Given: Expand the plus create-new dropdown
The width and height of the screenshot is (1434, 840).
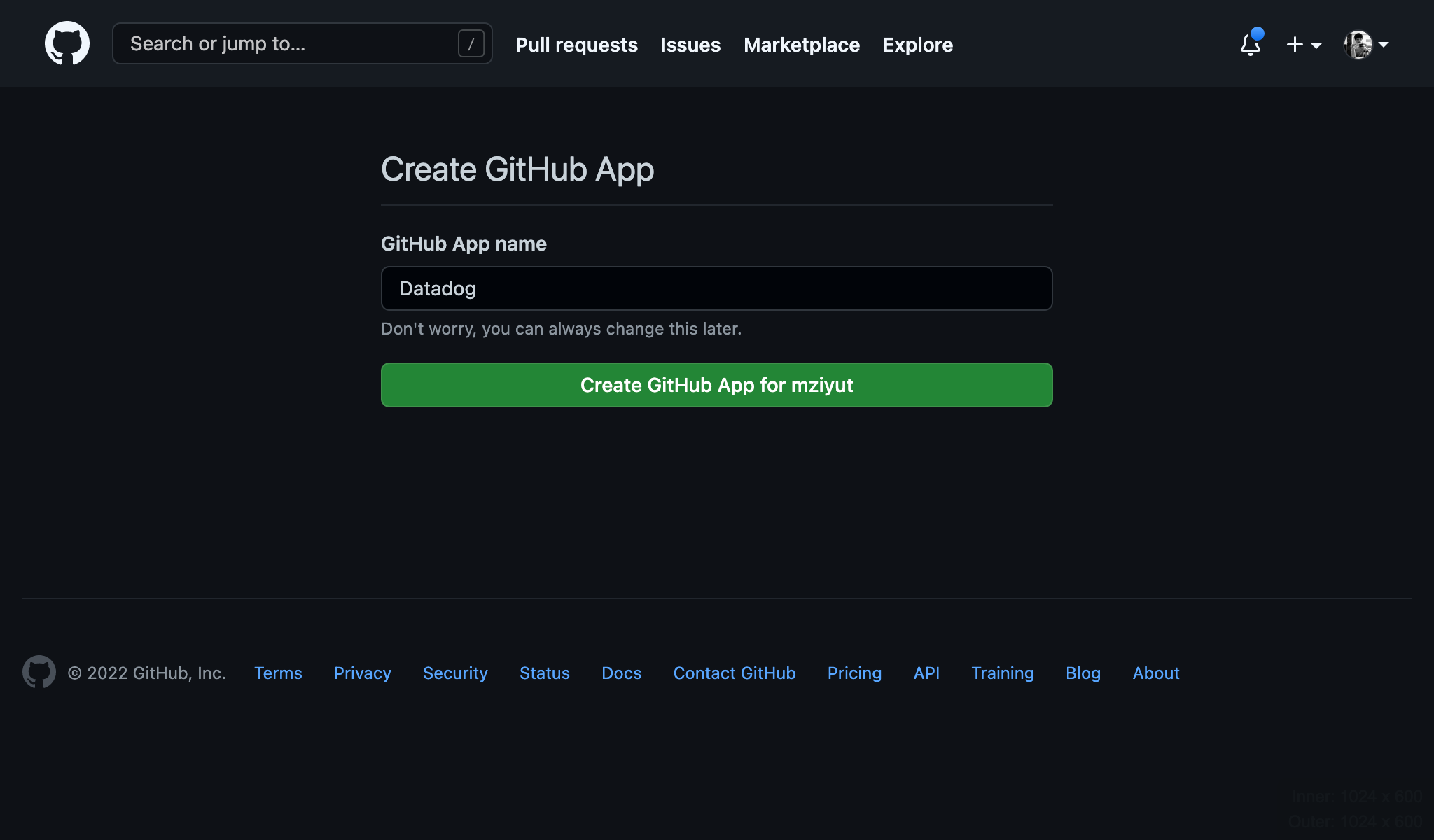Looking at the screenshot, I should point(1304,45).
